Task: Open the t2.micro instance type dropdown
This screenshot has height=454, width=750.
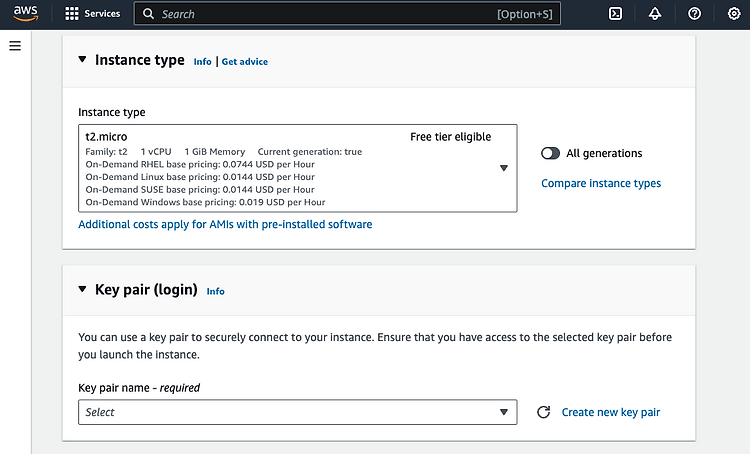Action: (x=298, y=168)
